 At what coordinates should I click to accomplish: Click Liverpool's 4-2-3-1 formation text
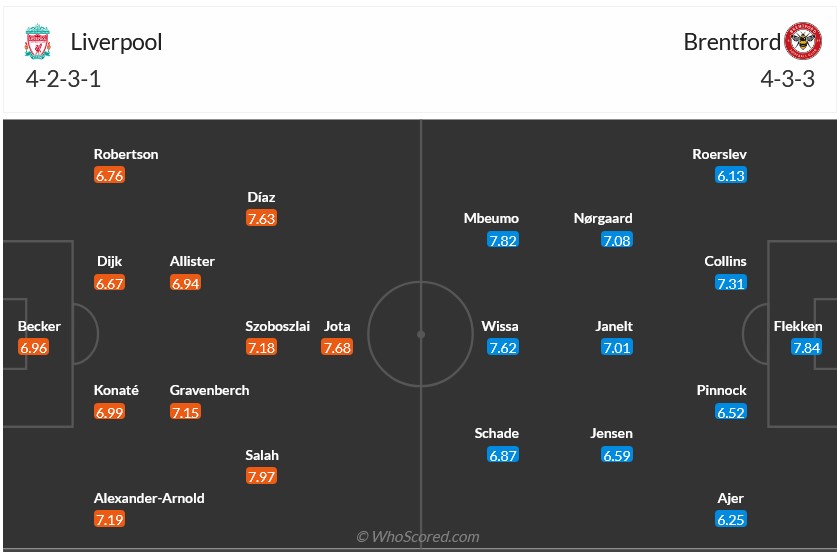coord(64,80)
